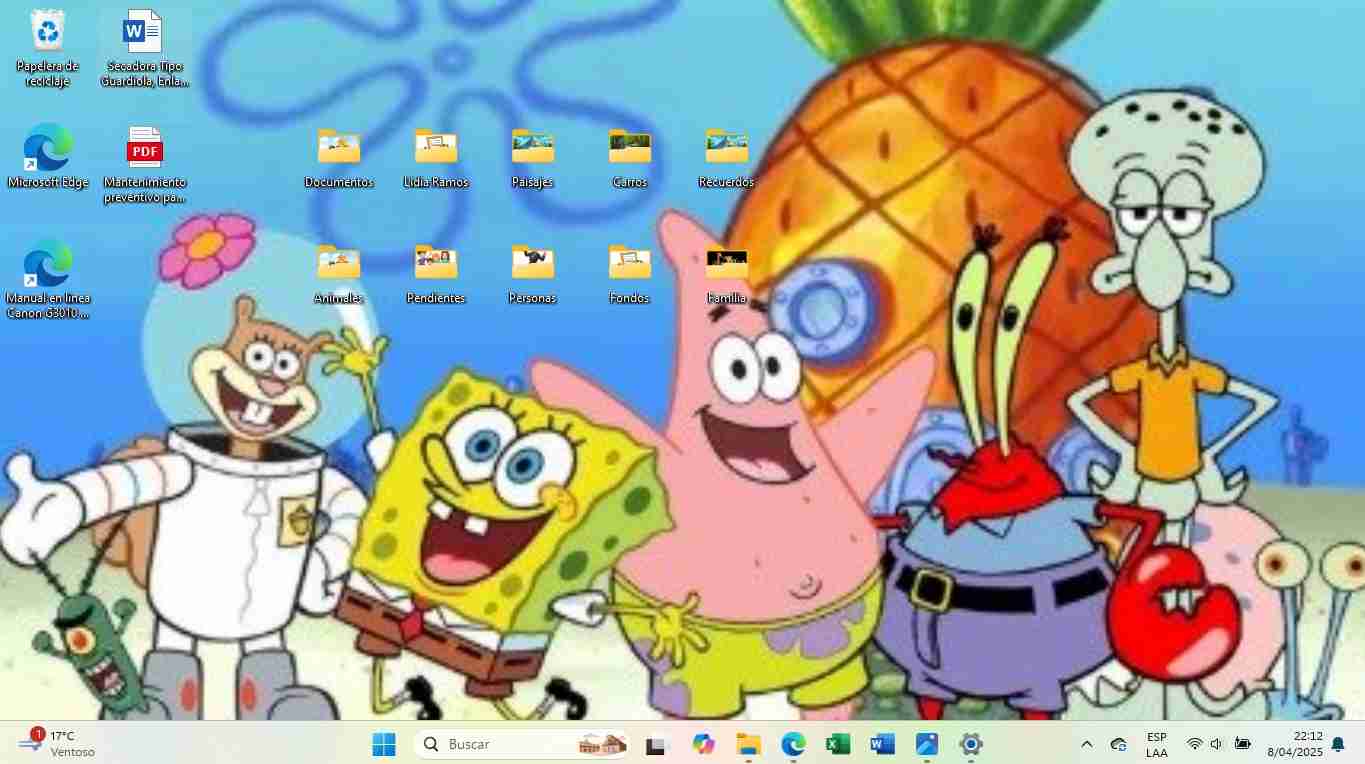Select the Documentos folder

[x=339, y=158]
